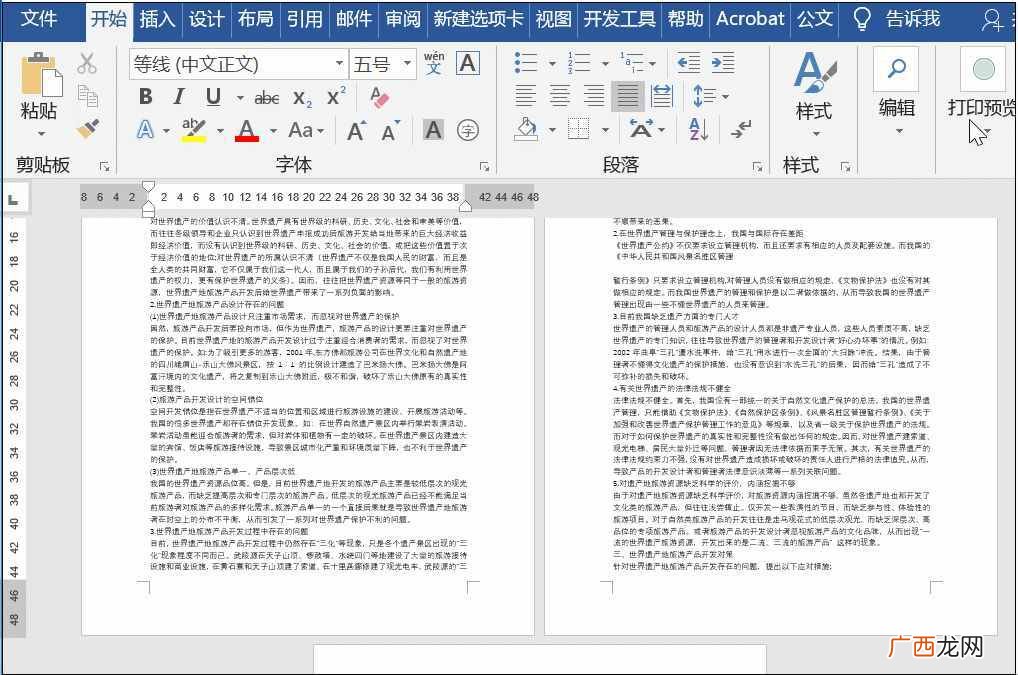Click the Copy icon
This screenshot has height=675, width=1018.
point(88,95)
